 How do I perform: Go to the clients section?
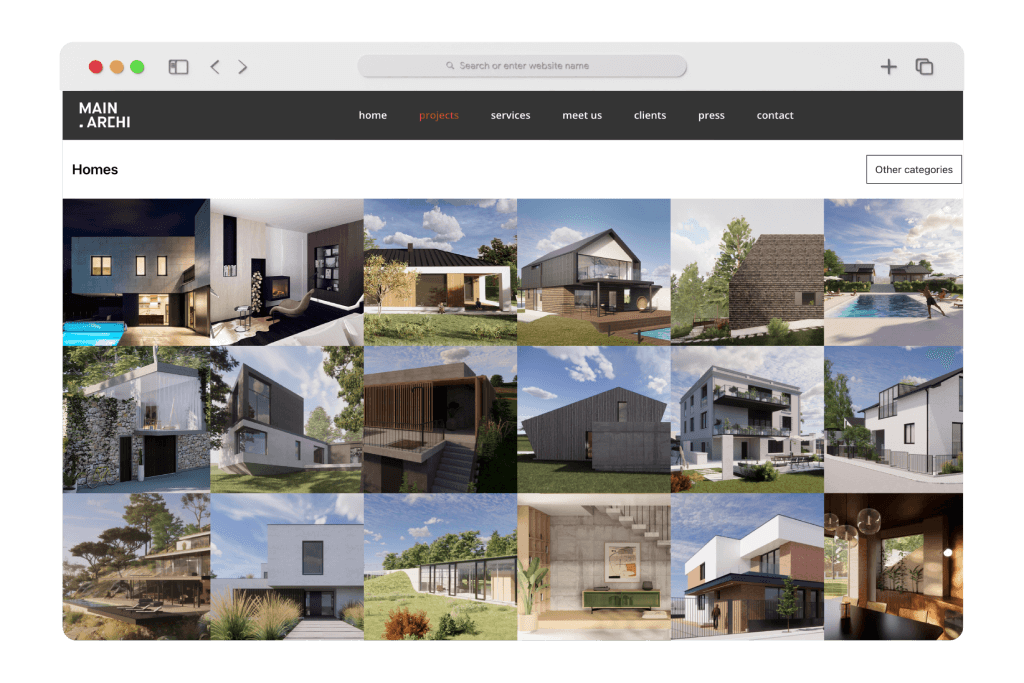(x=650, y=115)
